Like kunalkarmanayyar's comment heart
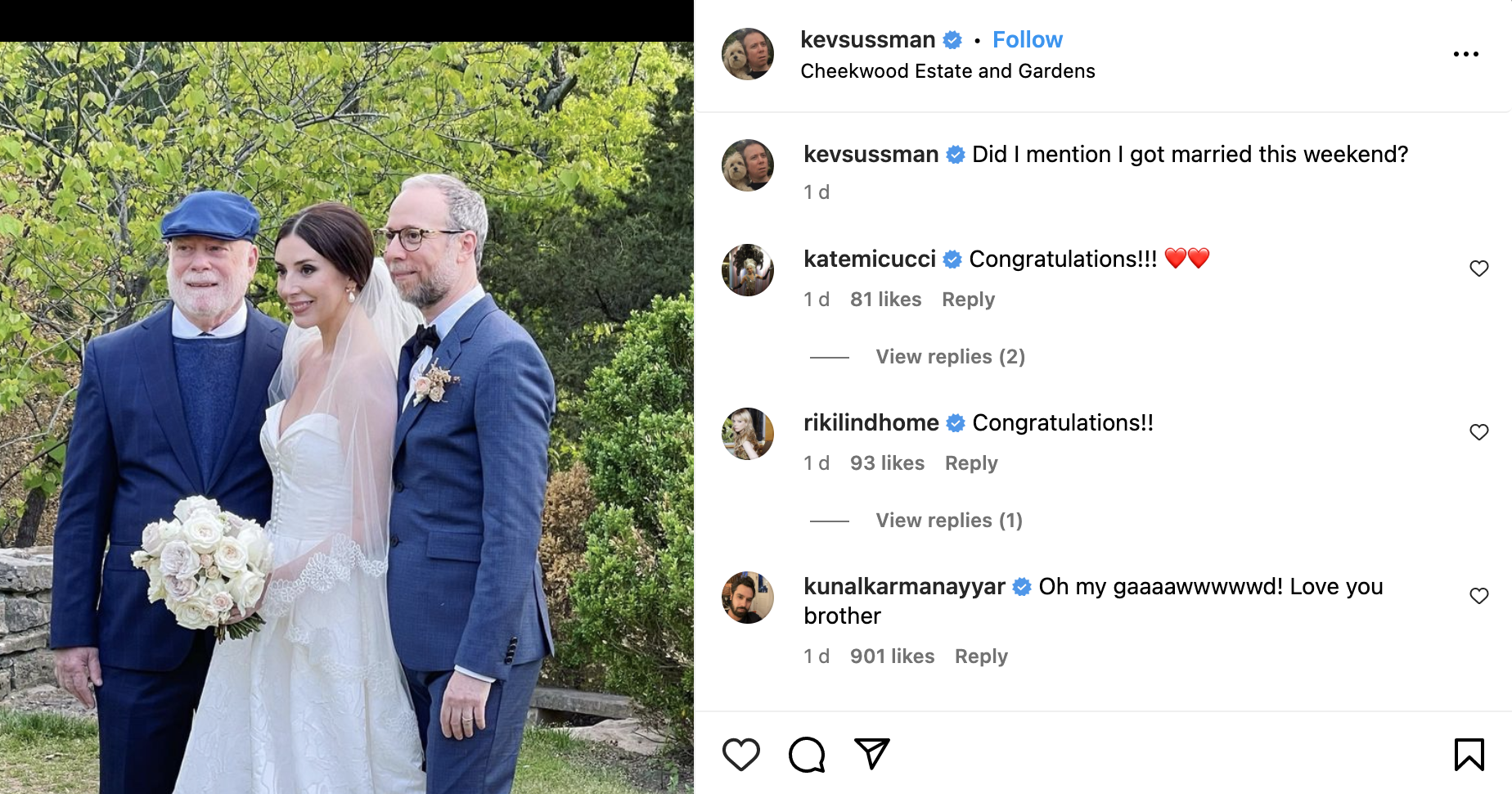This screenshot has height=794, width=1512. (1478, 596)
